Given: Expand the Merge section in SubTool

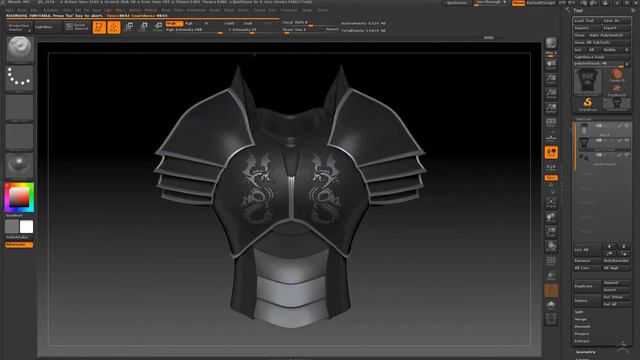Looking at the screenshot, I should tap(580, 319).
